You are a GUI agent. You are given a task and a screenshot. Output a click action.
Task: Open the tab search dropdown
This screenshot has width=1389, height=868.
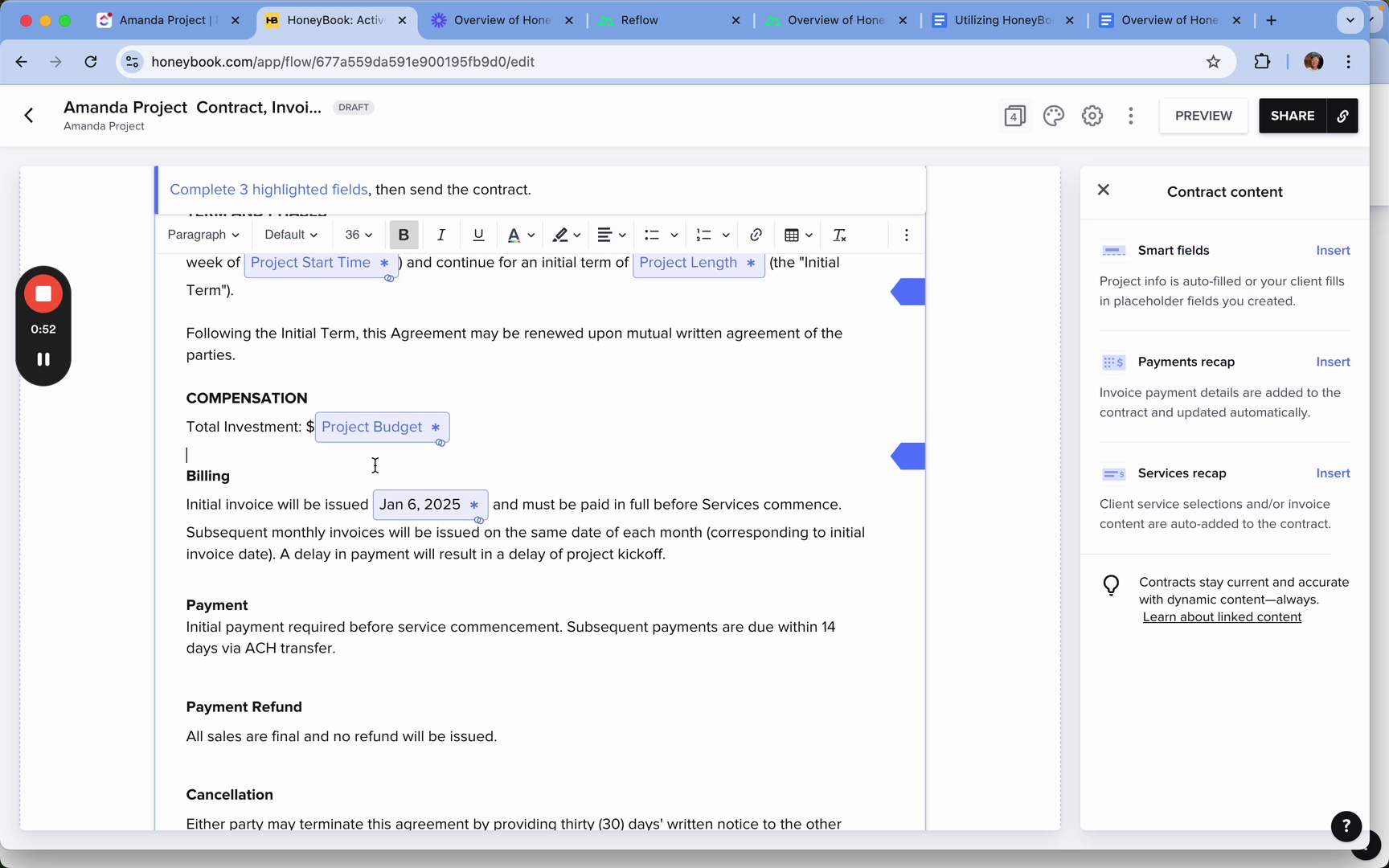[x=1350, y=20]
